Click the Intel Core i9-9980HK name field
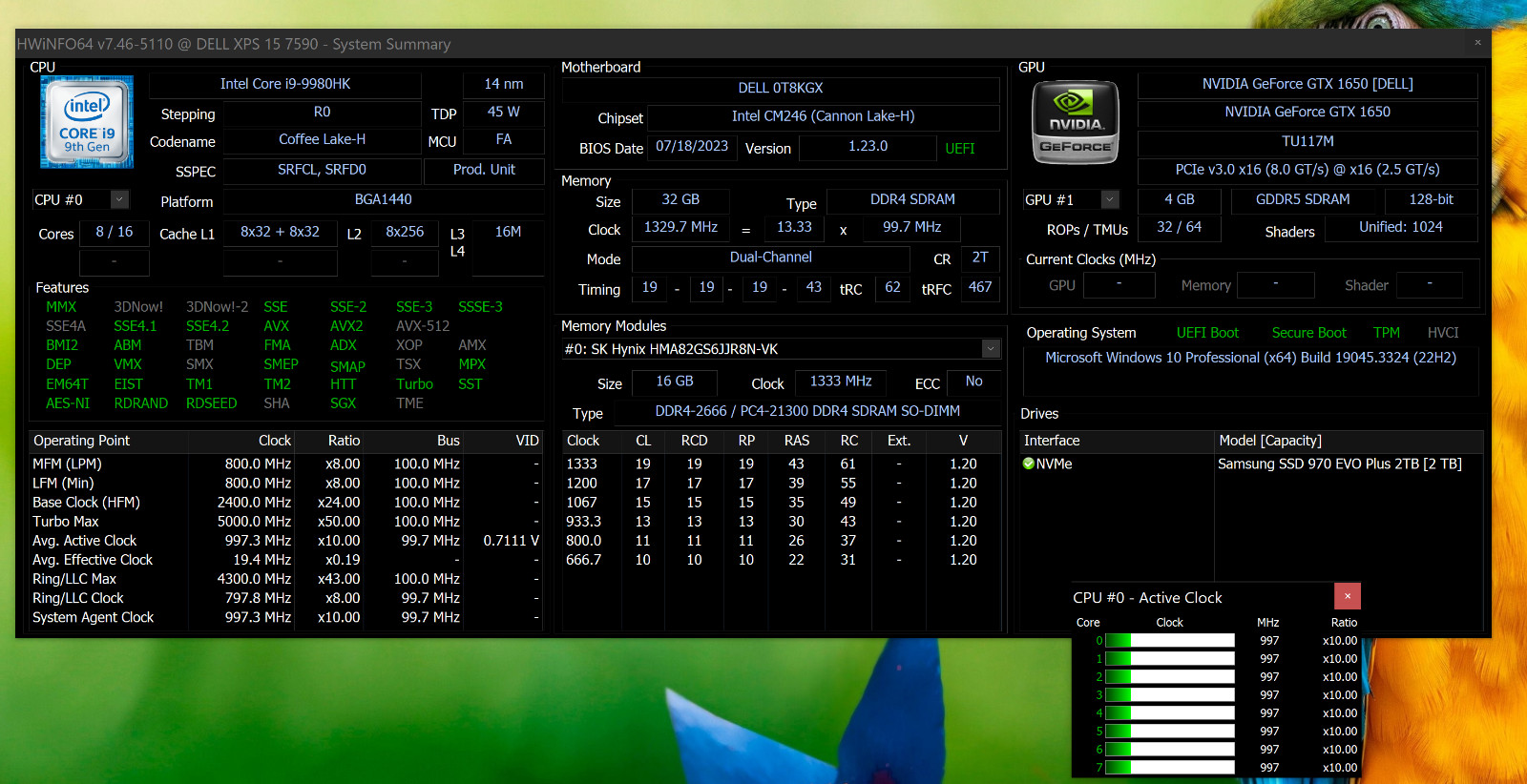 click(x=285, y=84)
